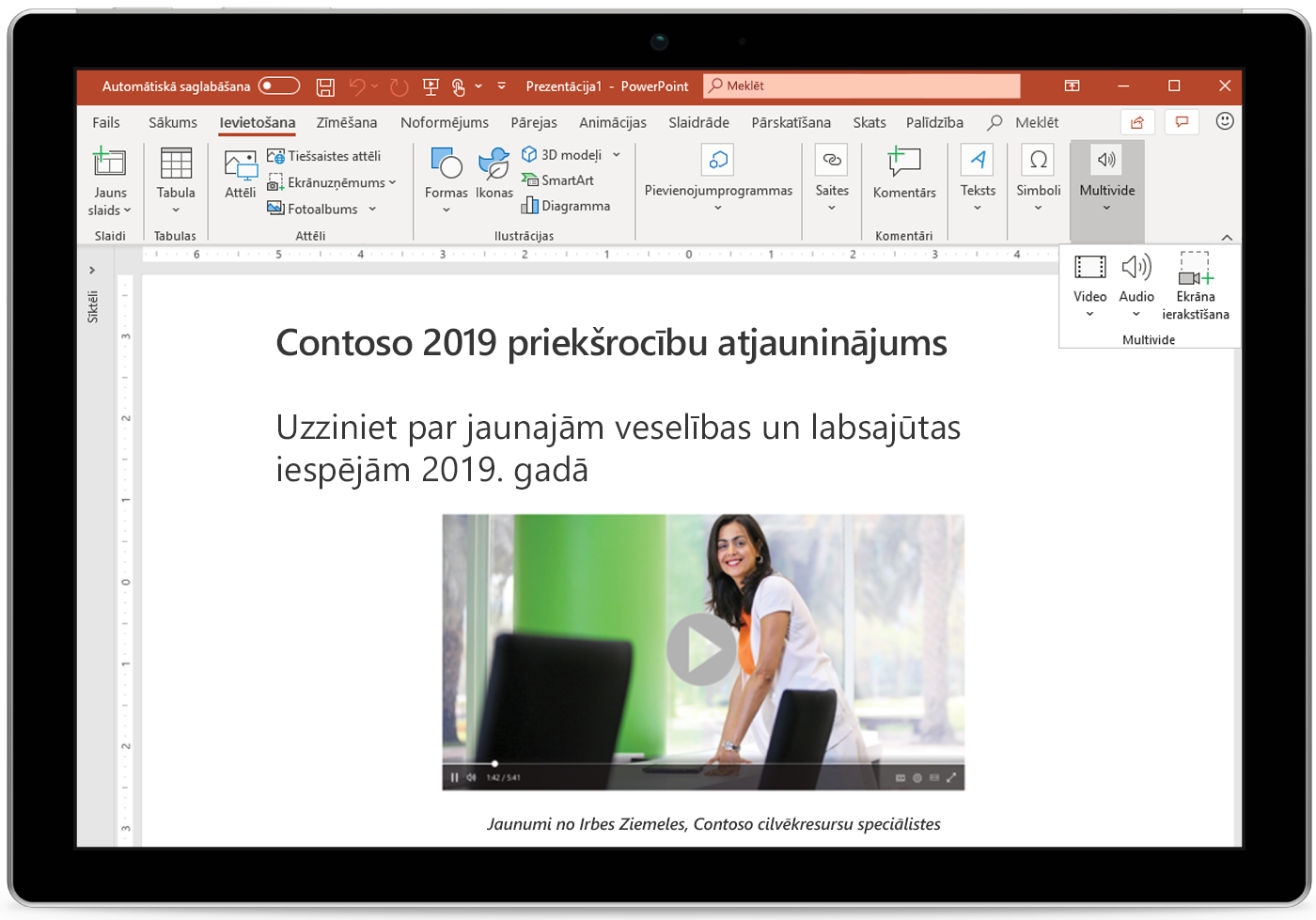Mute the video volume icon

click(x=471, y=777)
